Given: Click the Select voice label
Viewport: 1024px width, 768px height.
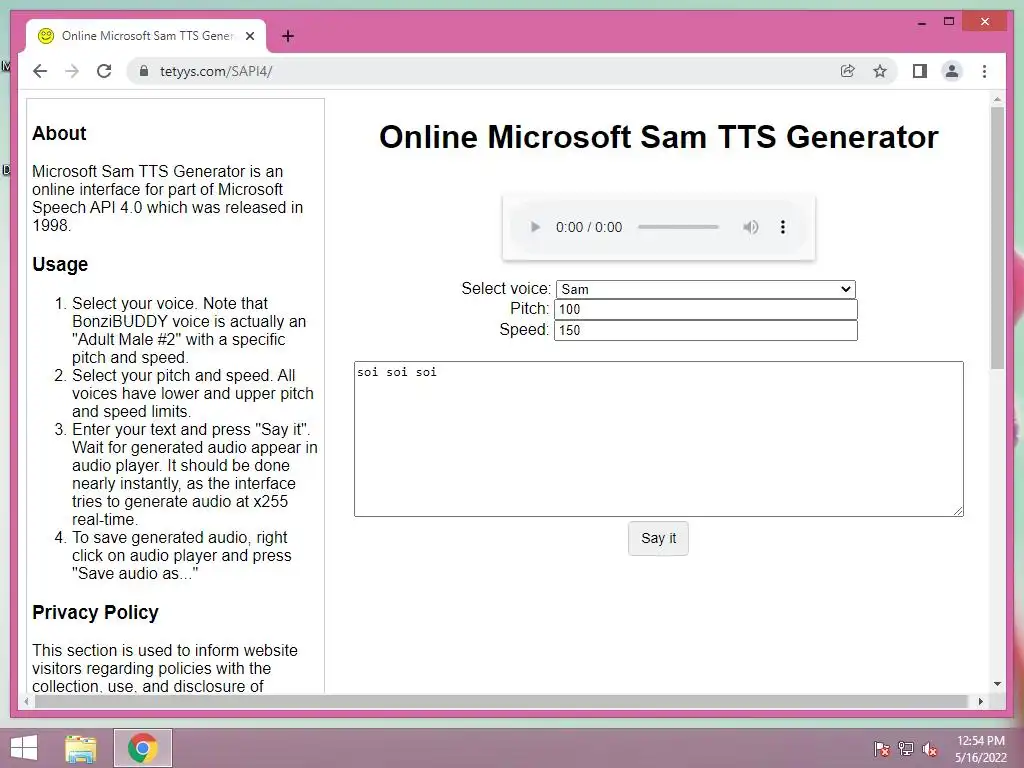Looking at the screenshot, I should 506,289.
